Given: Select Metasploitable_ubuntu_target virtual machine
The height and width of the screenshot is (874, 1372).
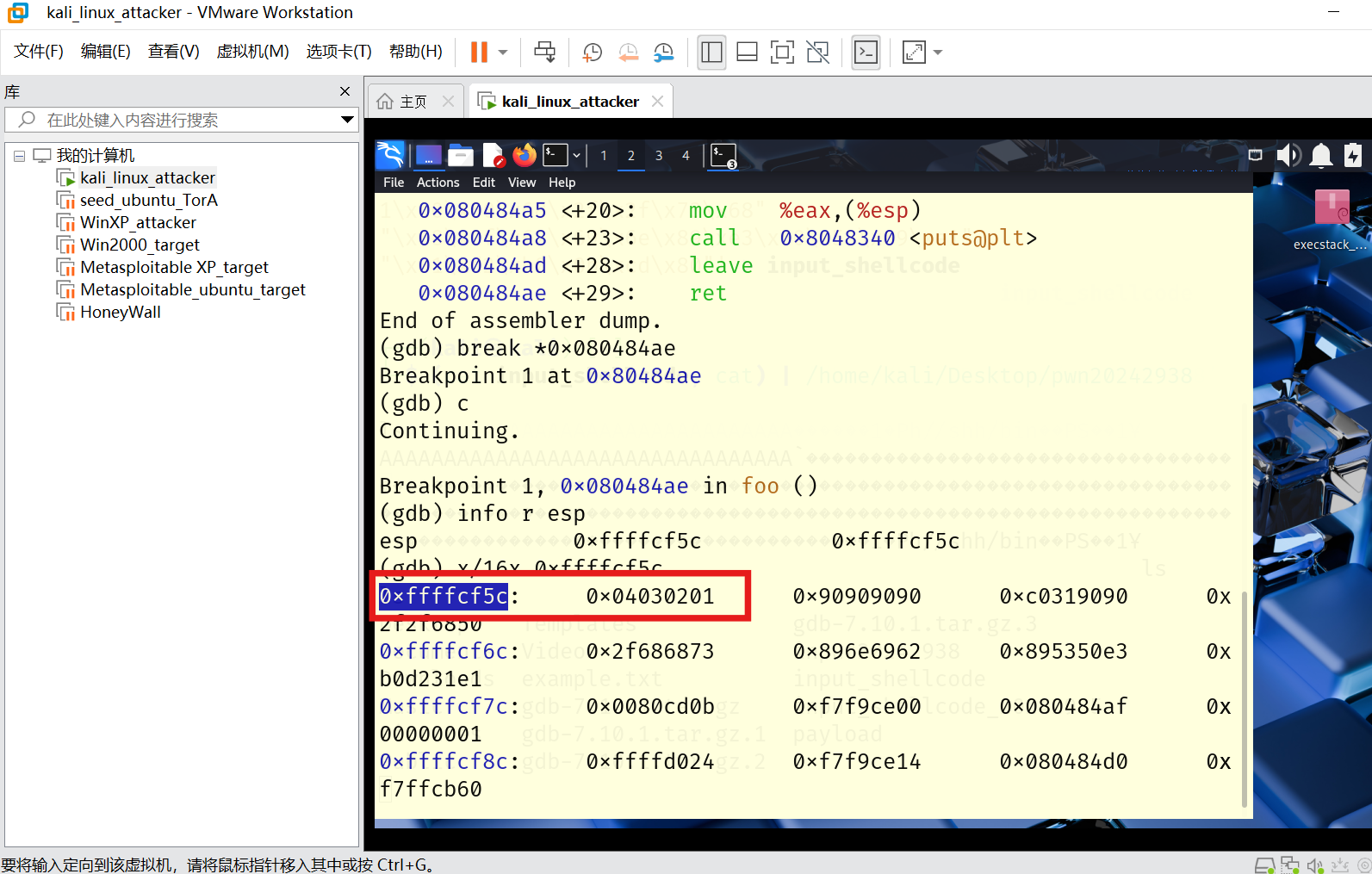Looking at the screenshot, I should click(192, 289).
